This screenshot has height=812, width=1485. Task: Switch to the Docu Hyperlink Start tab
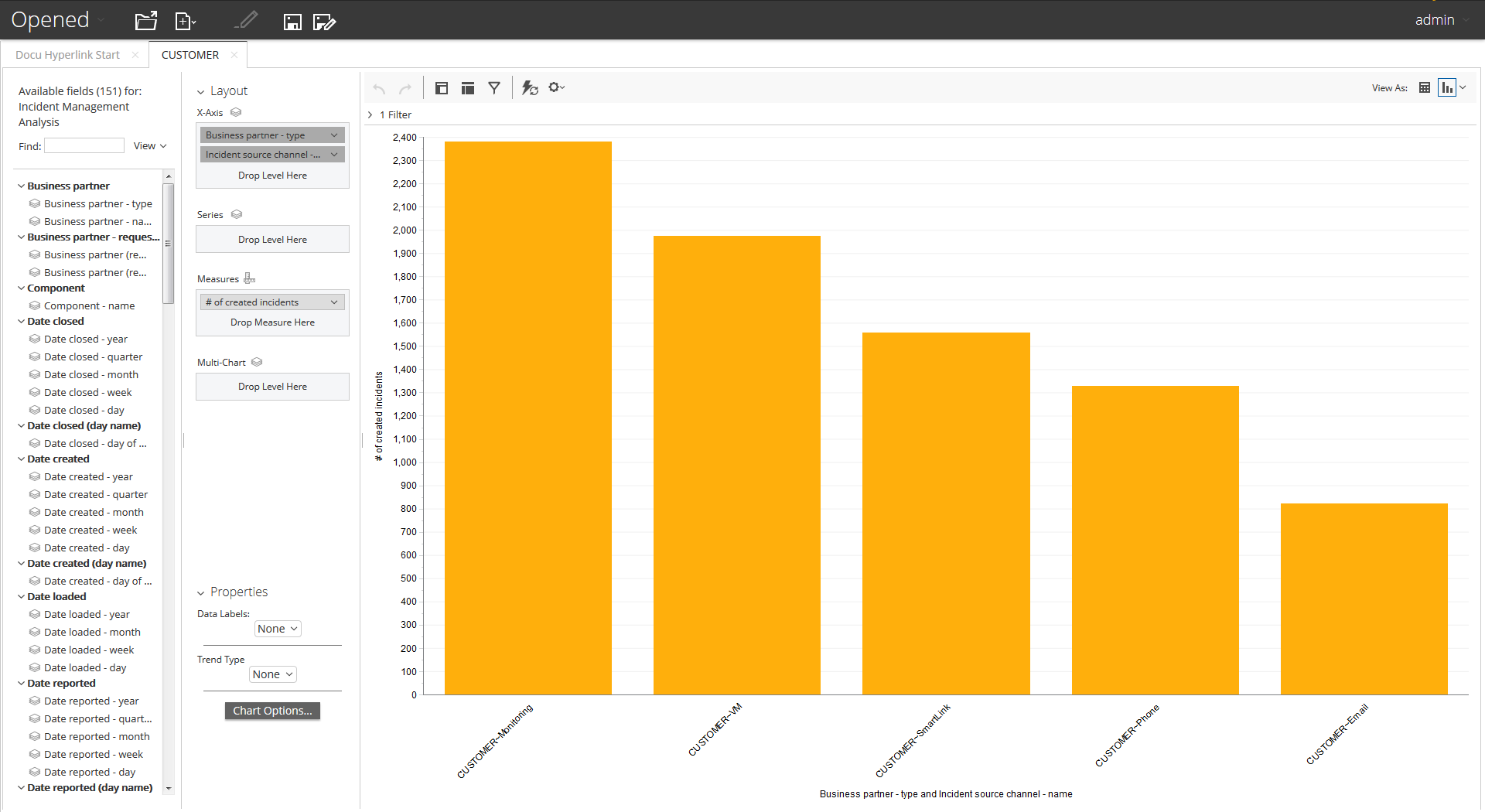[68, 55]
